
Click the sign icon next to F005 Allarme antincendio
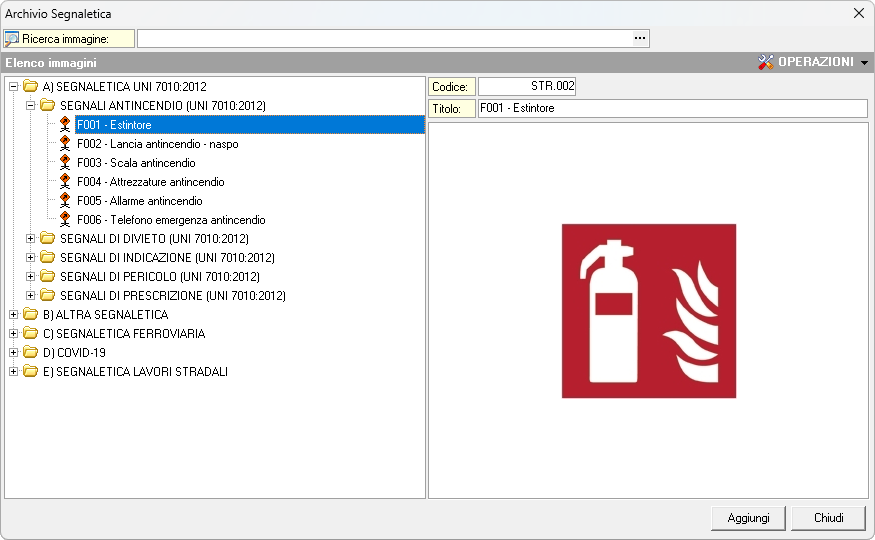pos(65,201)
